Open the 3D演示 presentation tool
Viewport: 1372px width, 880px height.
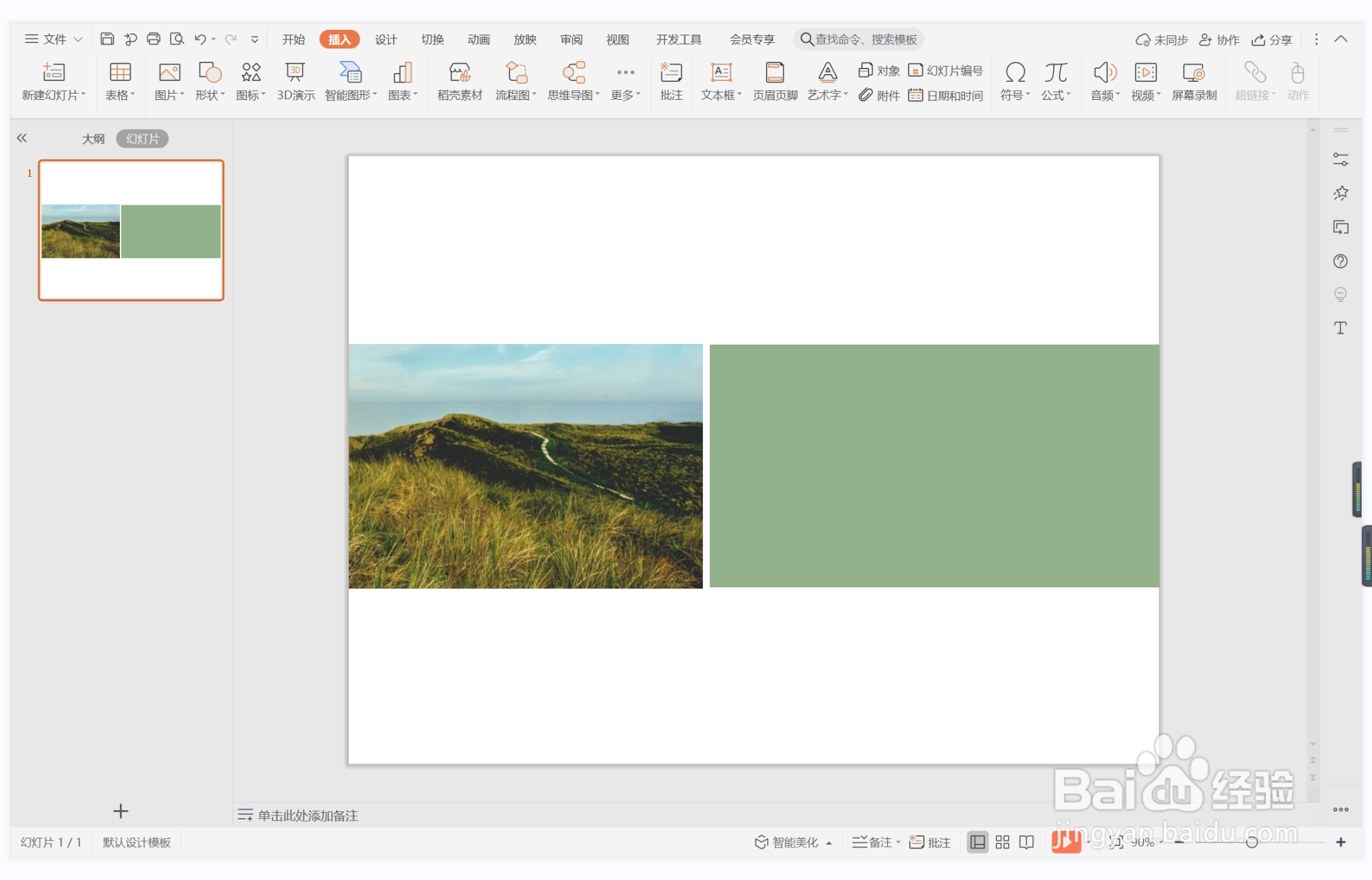pyautogui.click(x=295, y=81)
